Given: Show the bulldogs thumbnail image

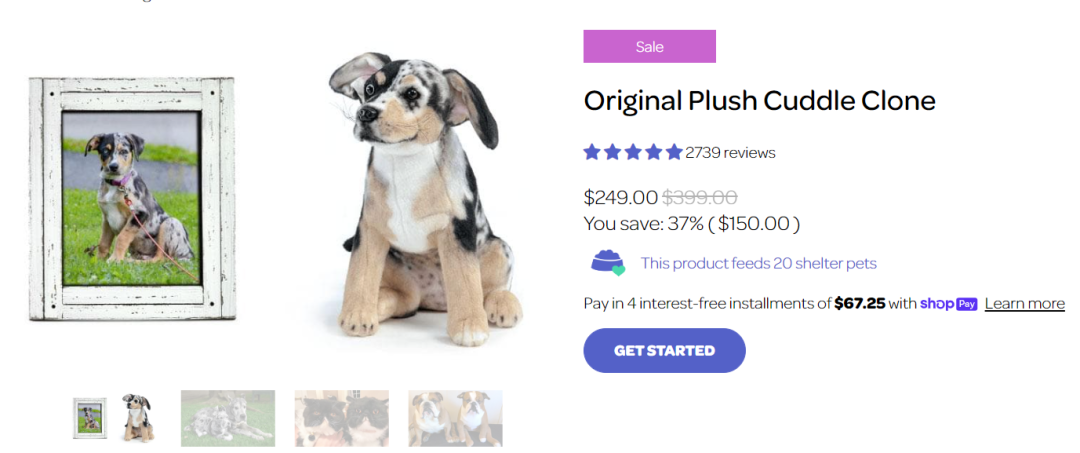Looking at the screenshot, I should [x=455, y=418].
